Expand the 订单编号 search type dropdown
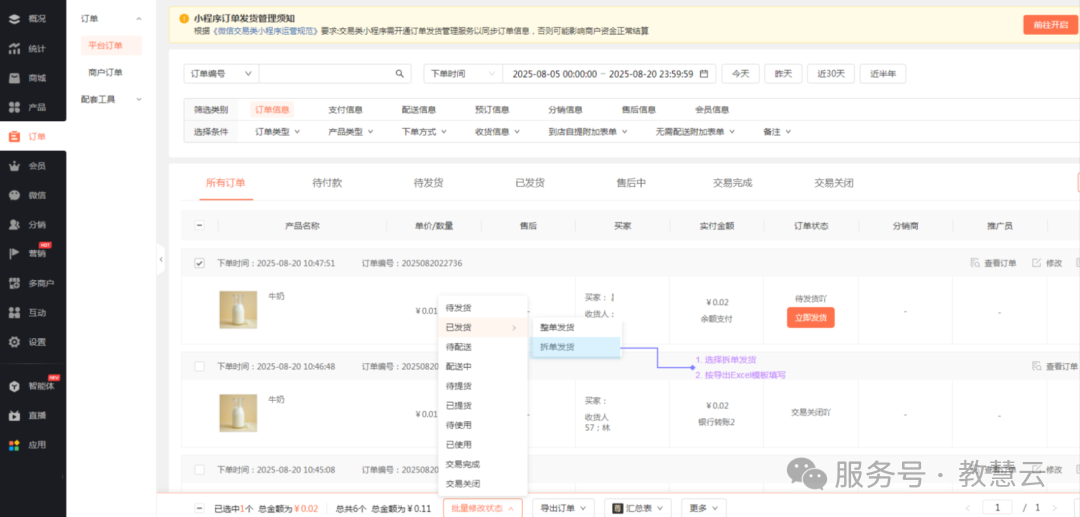 pos(221,74)
